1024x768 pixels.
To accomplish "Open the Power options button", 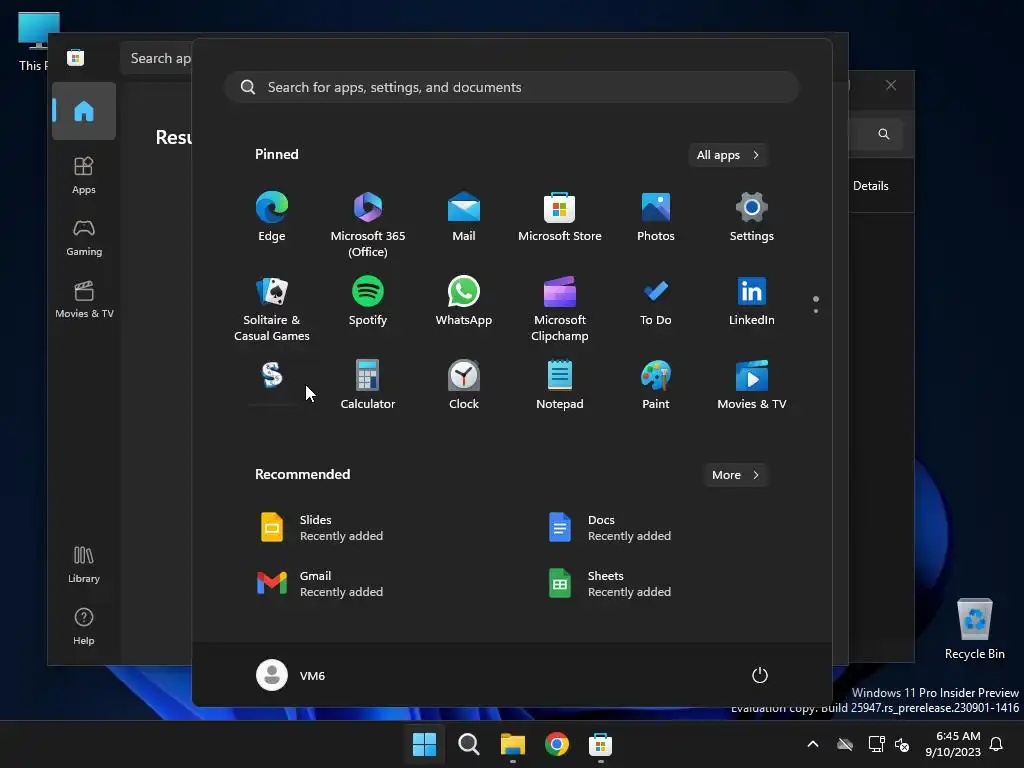I will pyautogui.click(x=760, y=675).
